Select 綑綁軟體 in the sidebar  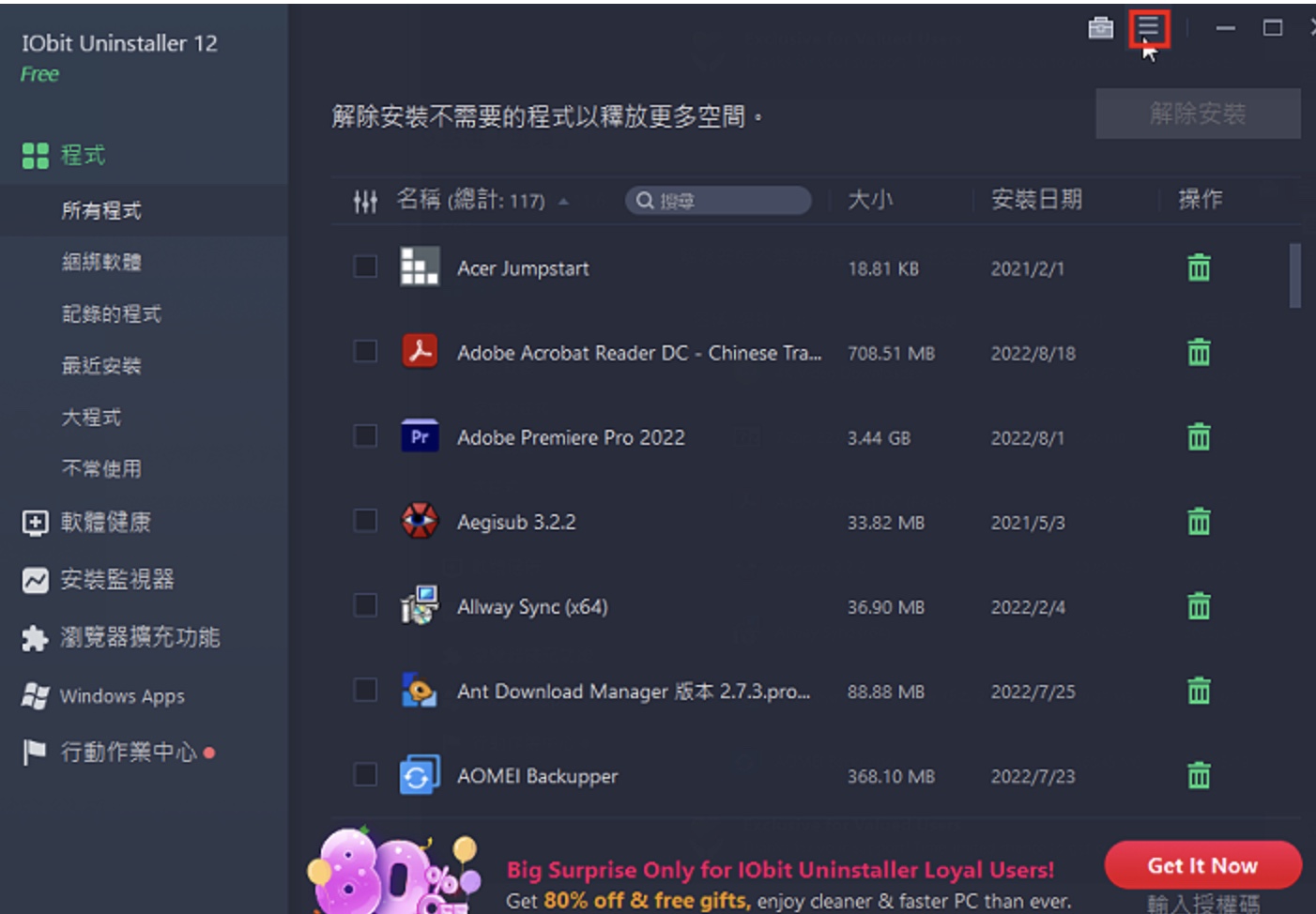[101, 262]
